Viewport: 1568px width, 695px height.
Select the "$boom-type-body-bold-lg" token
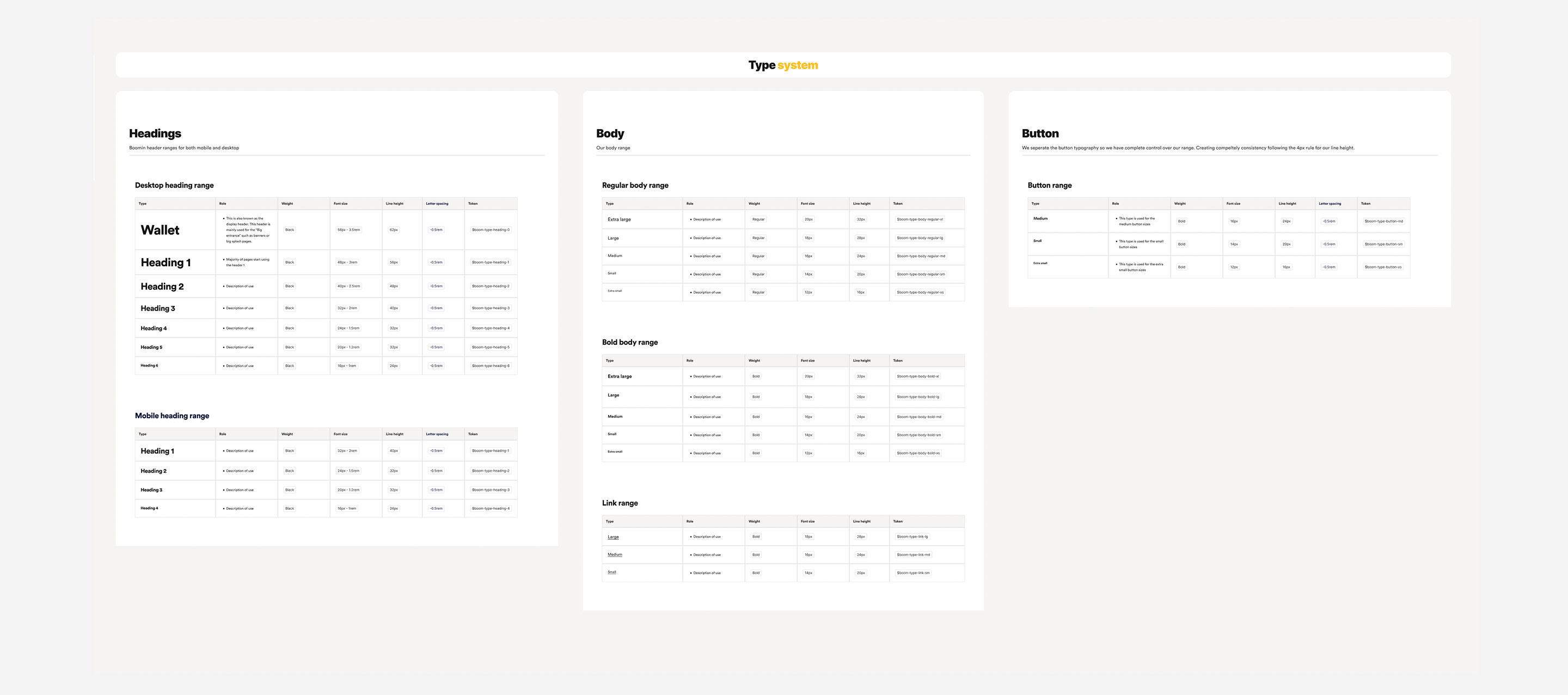click(918, 397)
